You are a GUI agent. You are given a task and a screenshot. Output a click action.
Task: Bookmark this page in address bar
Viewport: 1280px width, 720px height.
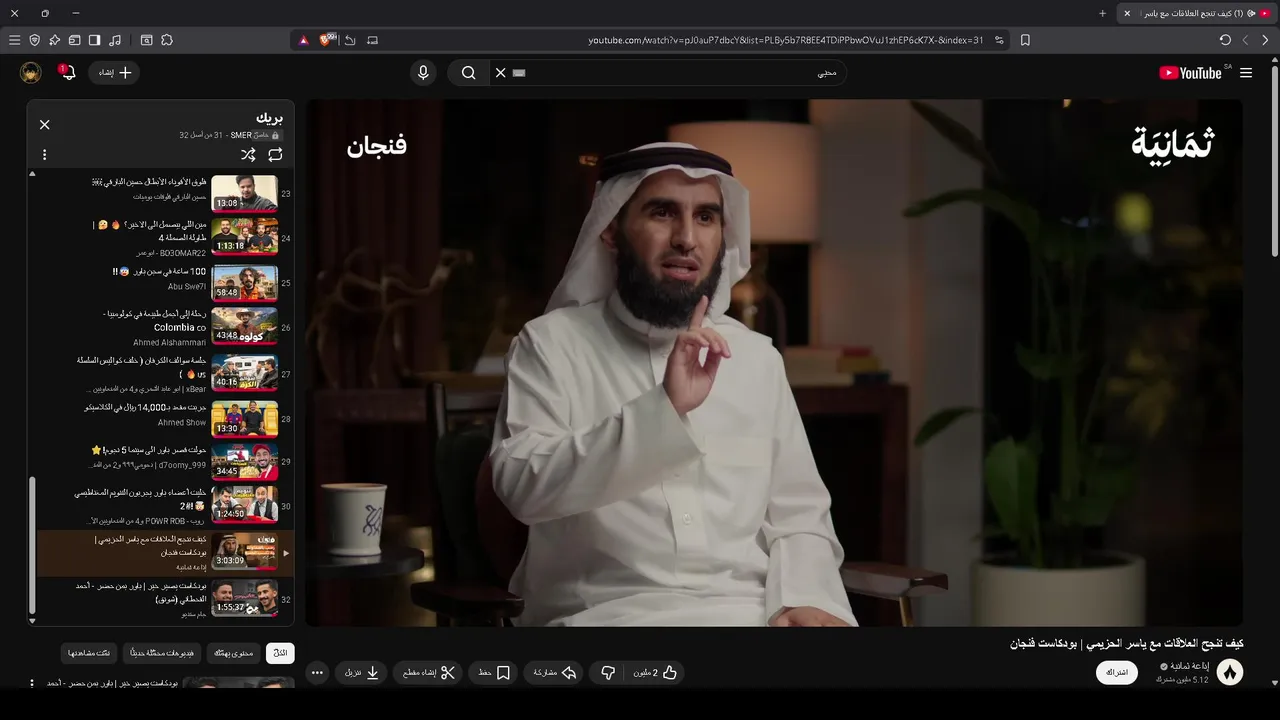coord(1025,40)
